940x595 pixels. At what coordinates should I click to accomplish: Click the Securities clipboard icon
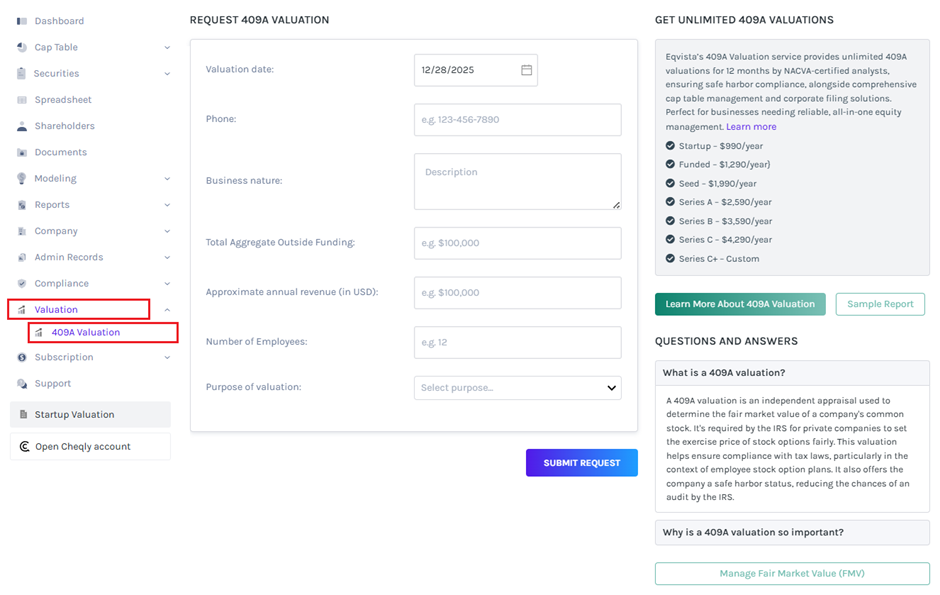[22, 74]
